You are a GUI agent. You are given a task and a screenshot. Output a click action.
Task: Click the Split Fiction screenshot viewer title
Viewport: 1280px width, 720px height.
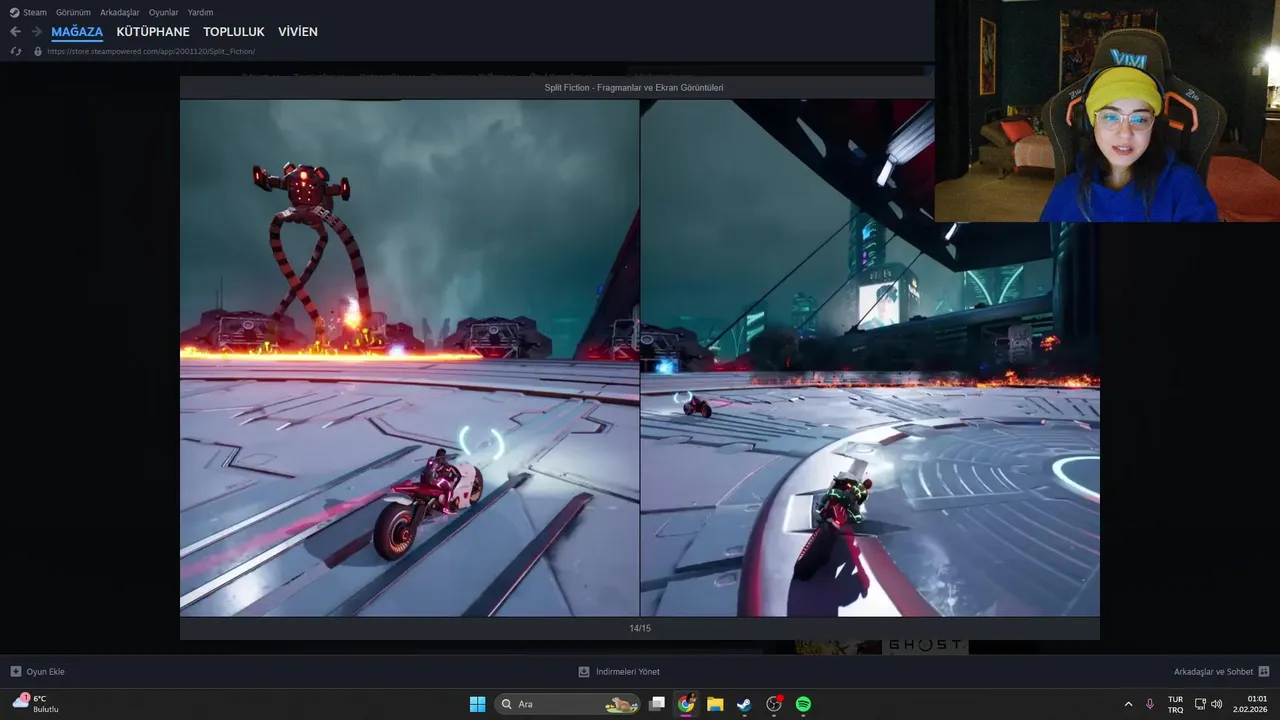tap(634, 88)
